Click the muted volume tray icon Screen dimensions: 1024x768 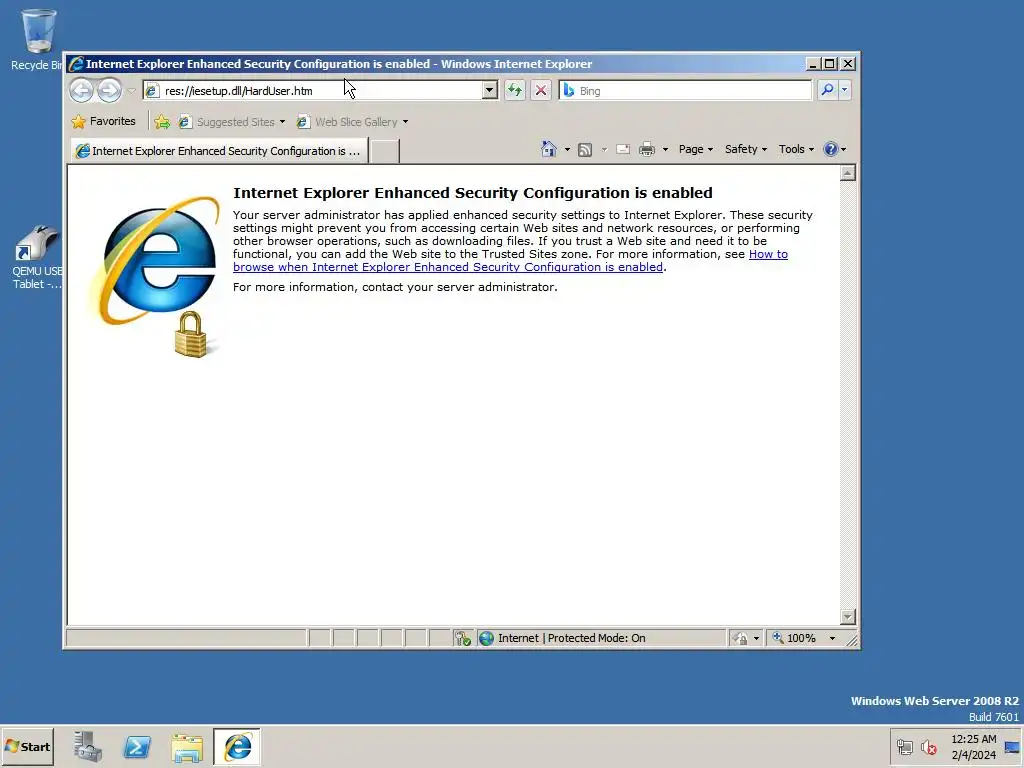pos(928,746)
